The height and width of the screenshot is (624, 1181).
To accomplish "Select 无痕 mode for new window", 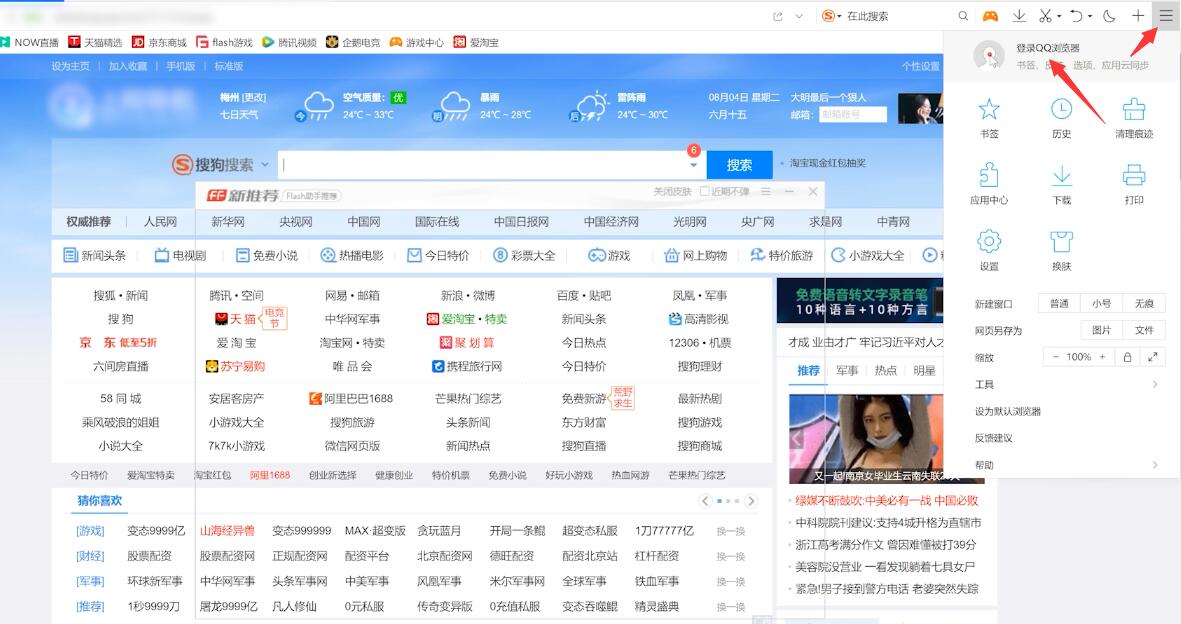I will (1144, 303).
